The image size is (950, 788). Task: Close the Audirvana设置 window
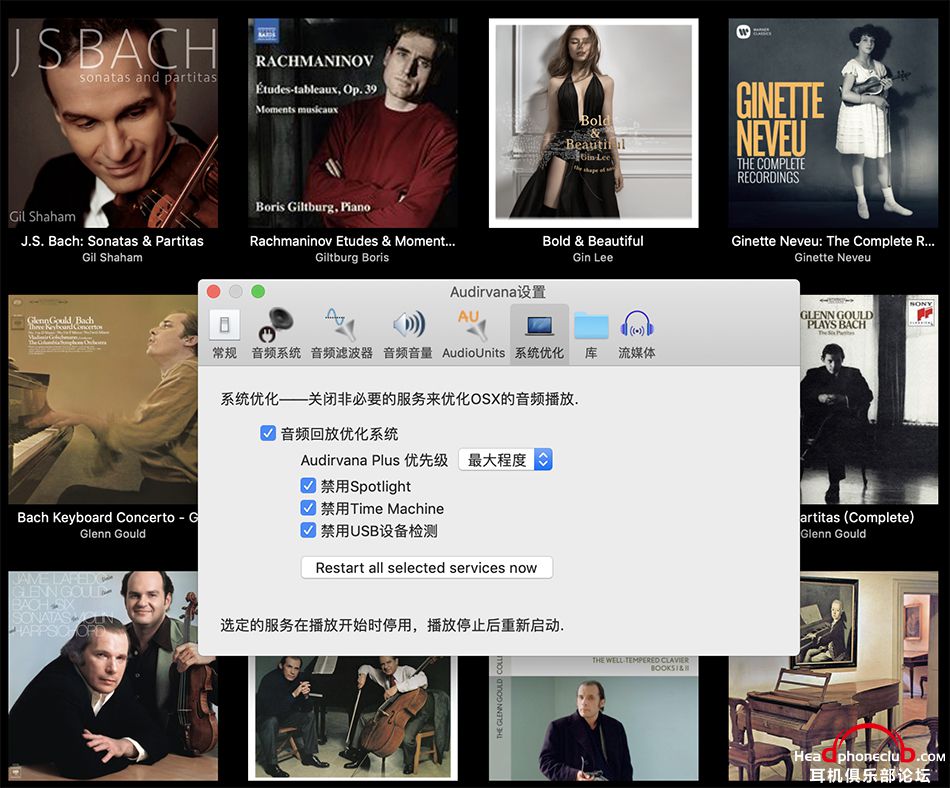[213, 292]
